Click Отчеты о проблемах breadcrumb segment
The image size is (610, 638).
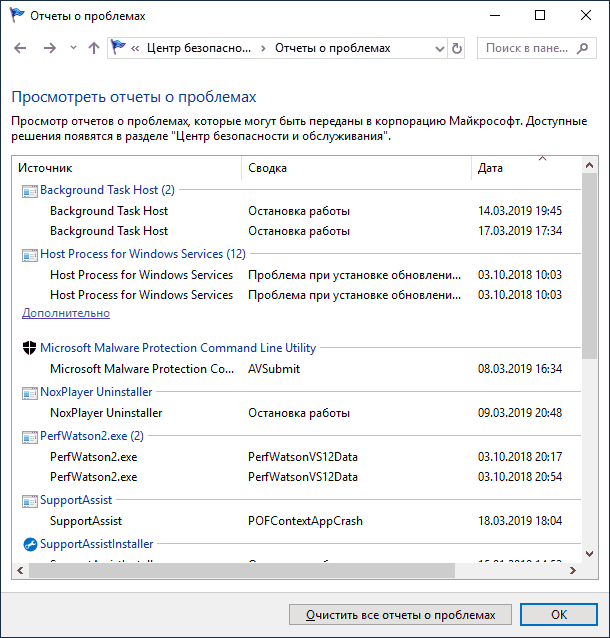(x=332, y=48)
